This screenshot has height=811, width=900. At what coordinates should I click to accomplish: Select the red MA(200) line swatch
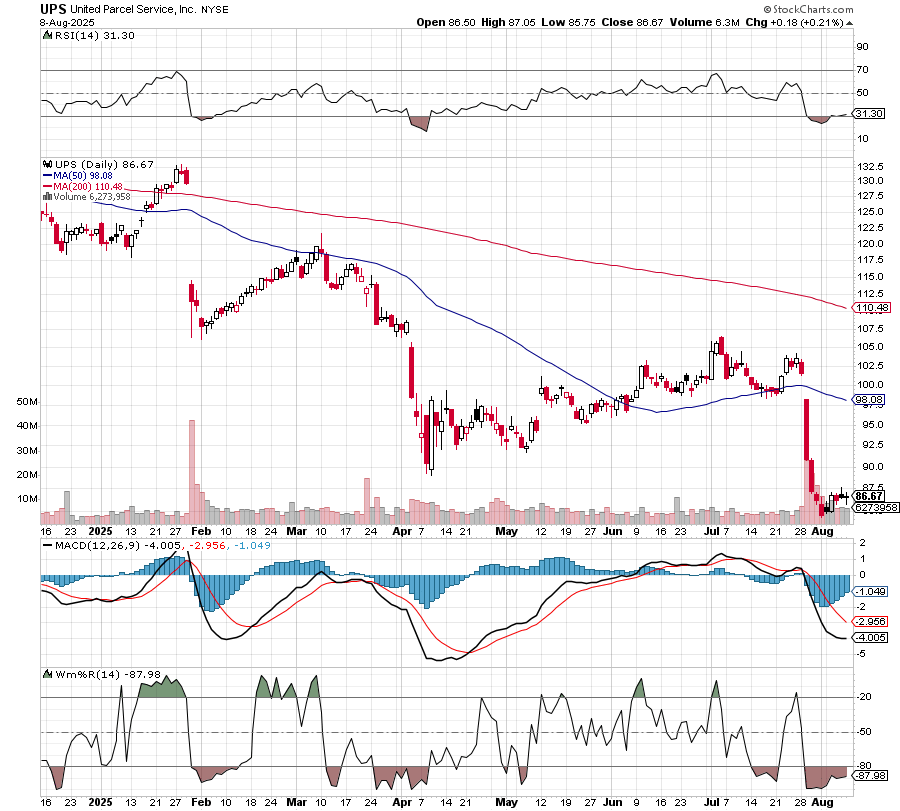[x=48, y=187]
